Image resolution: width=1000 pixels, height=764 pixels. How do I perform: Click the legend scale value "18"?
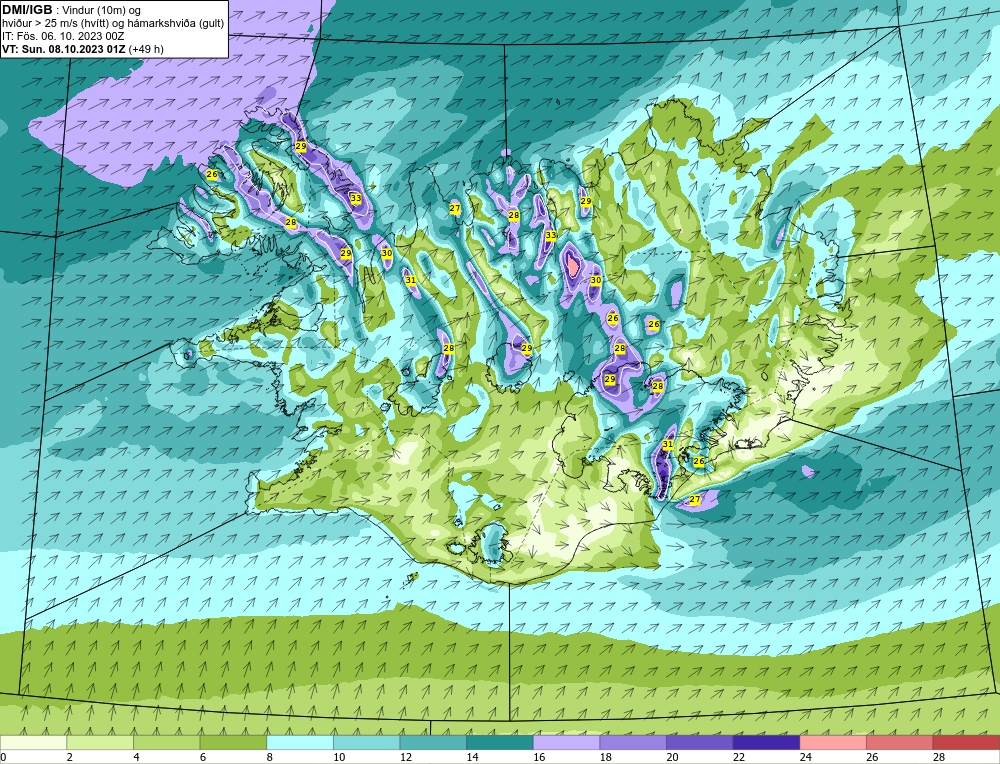point(605,758)
